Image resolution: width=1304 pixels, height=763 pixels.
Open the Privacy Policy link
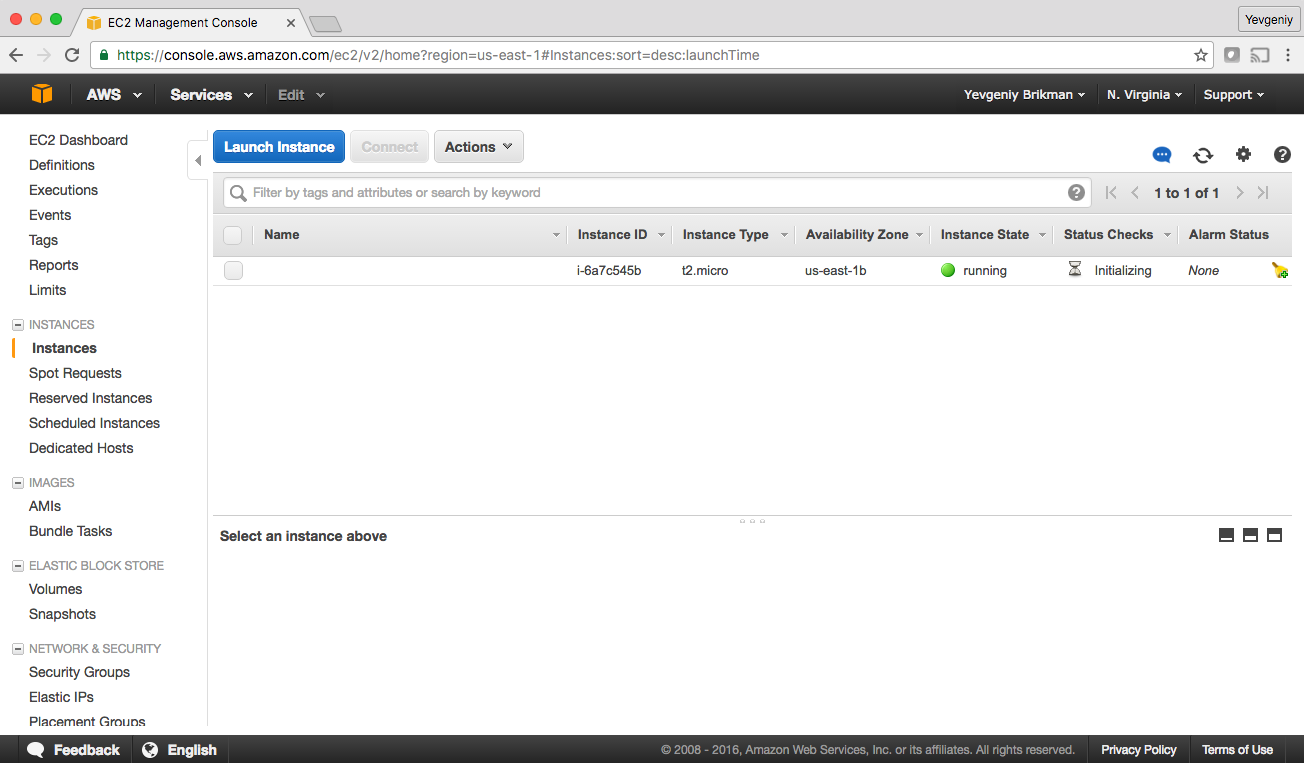point(1138,749)
